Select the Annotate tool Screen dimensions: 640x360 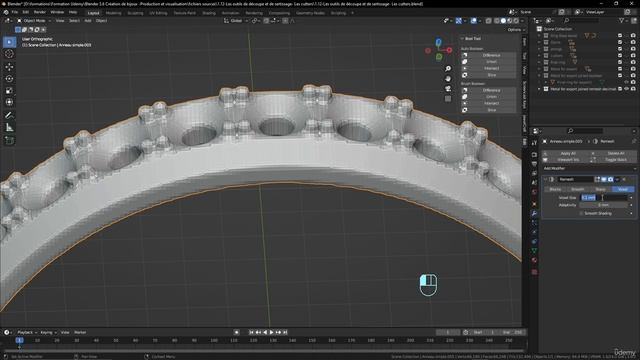pyautogui.click(x=9, y=116)
